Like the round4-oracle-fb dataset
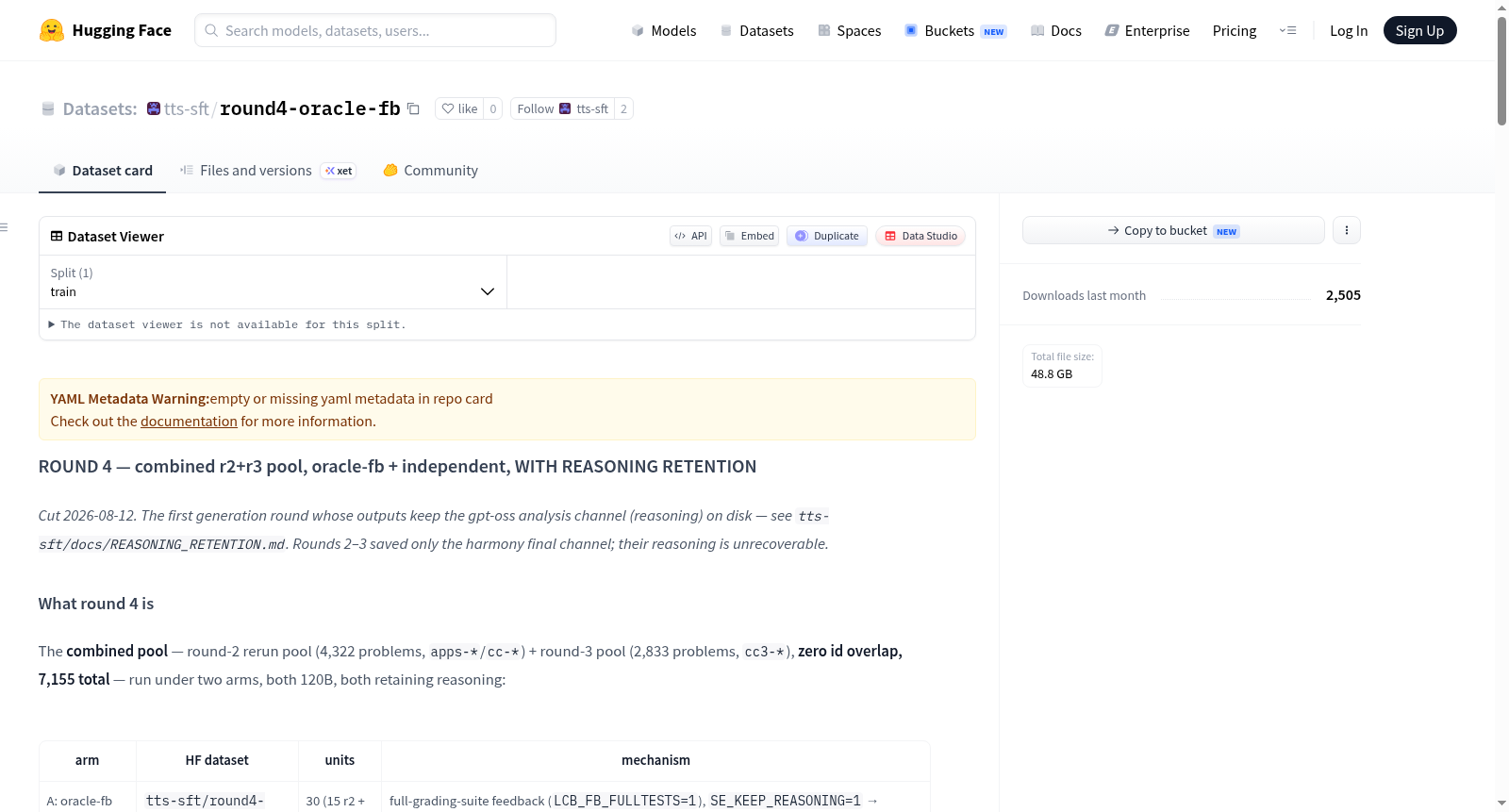1509x812 pixels. pyautogui.click(x=459, y=108)
